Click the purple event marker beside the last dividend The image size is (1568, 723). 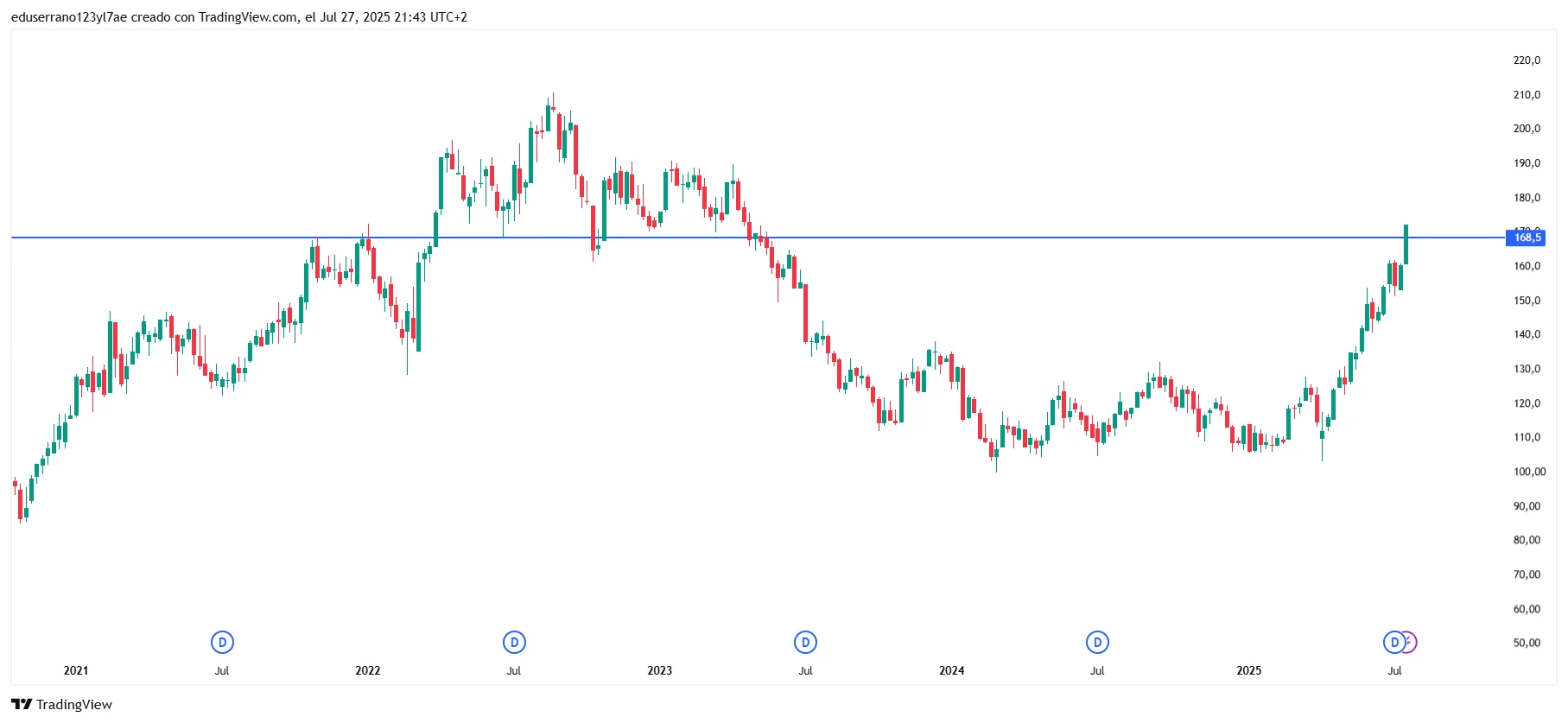(1410, 643)
